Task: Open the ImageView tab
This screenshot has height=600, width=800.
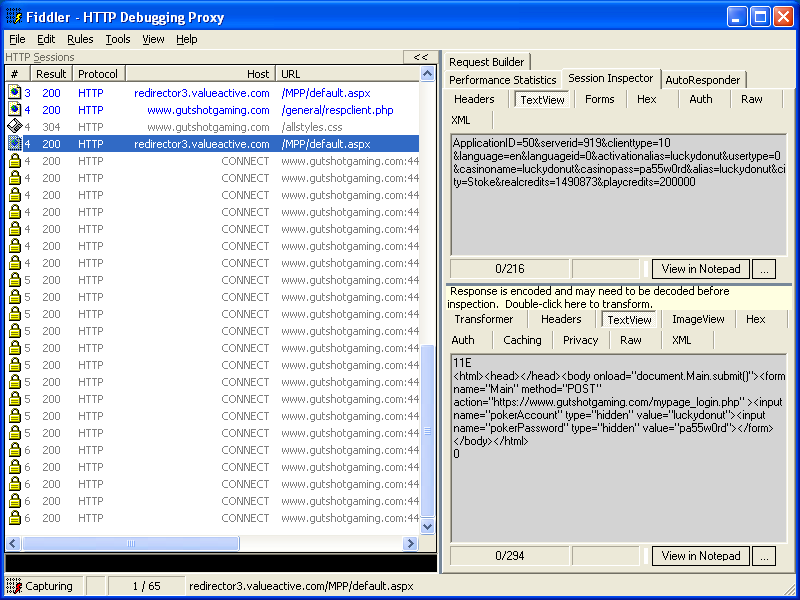Action: 698,319
